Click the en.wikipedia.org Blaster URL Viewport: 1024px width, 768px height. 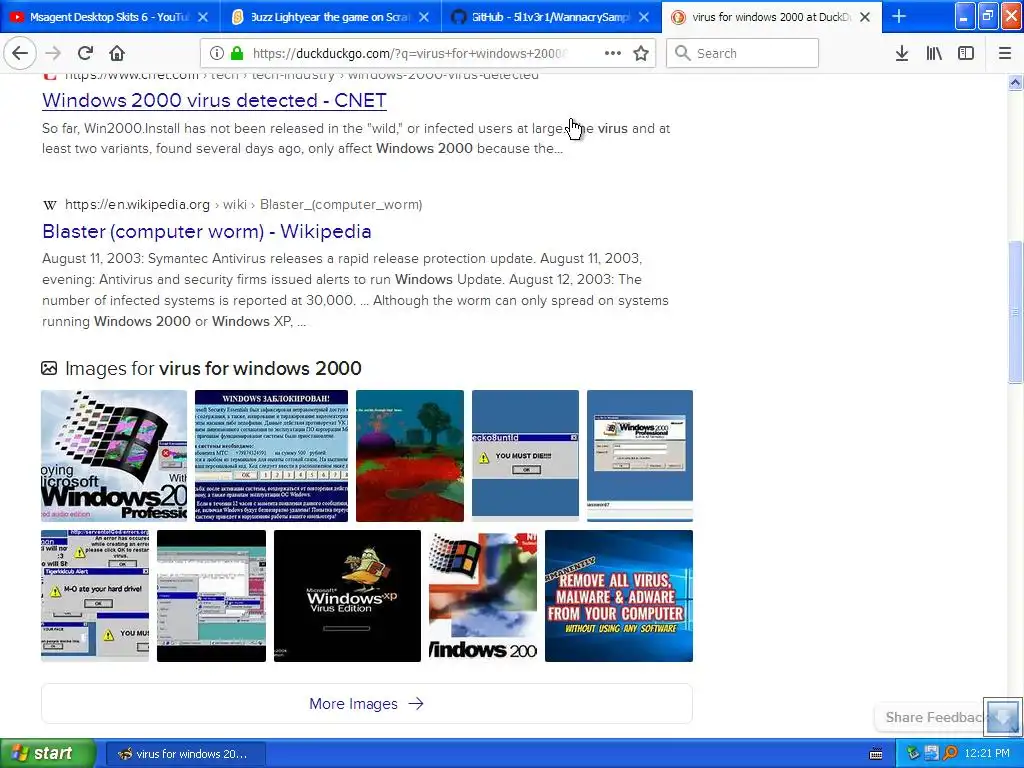click(243, 204)
